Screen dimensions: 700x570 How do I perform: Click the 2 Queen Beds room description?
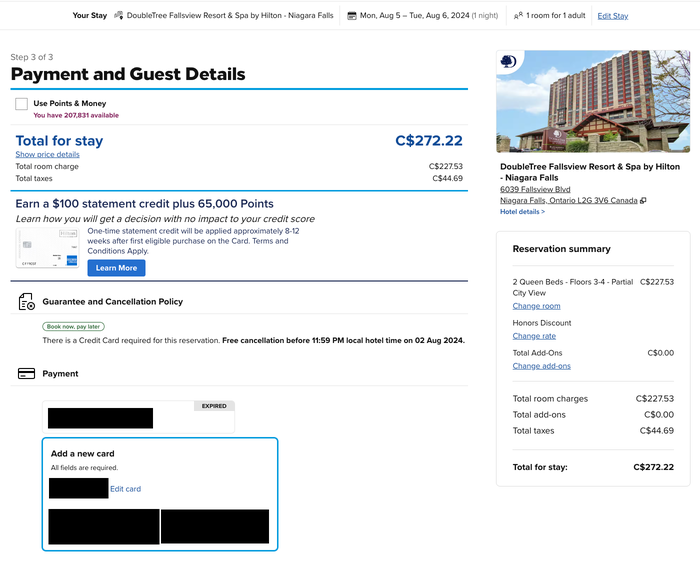pyautogui.click(x=573, y=287)
